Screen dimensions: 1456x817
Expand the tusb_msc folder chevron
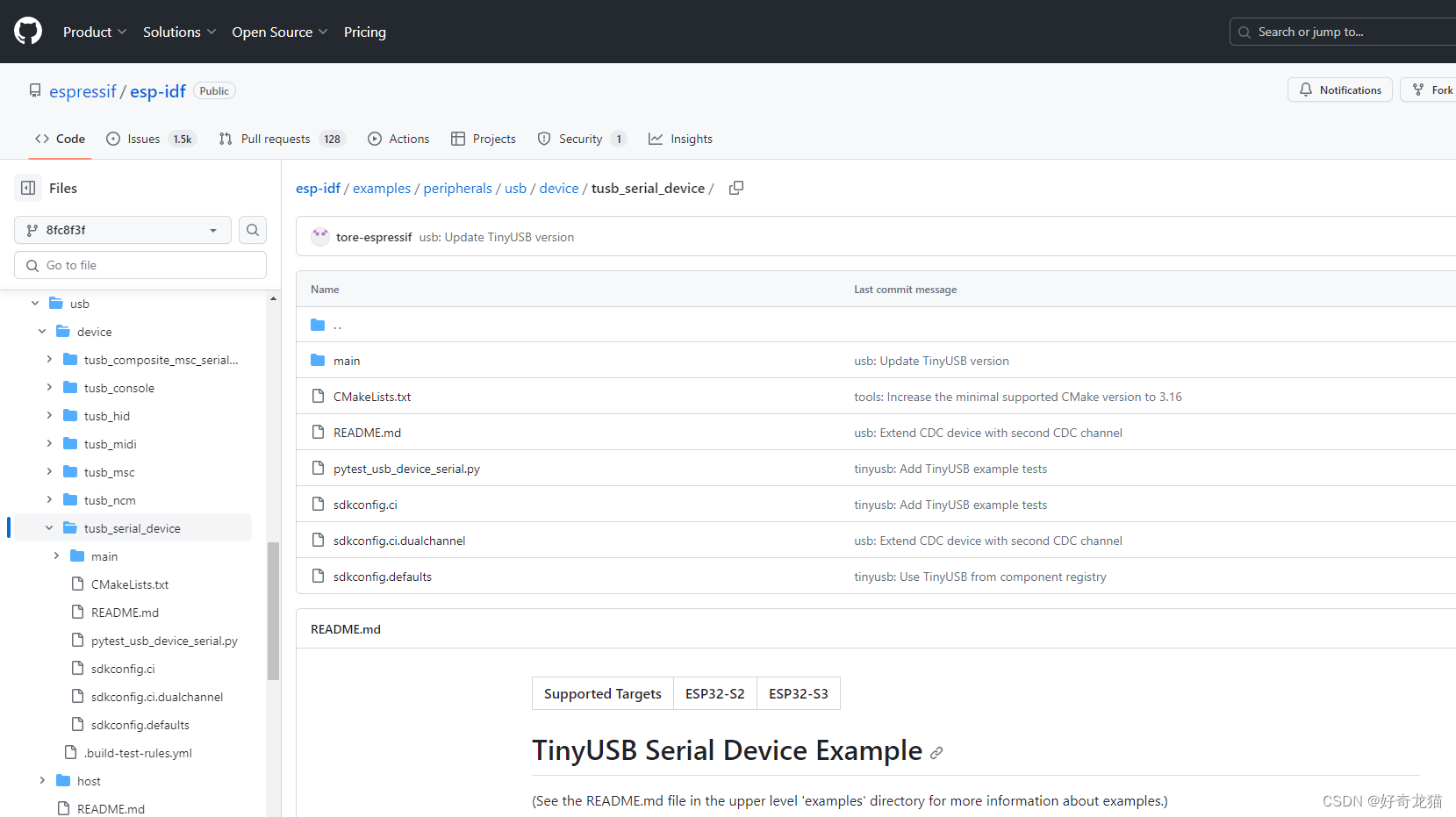(49, 472)
